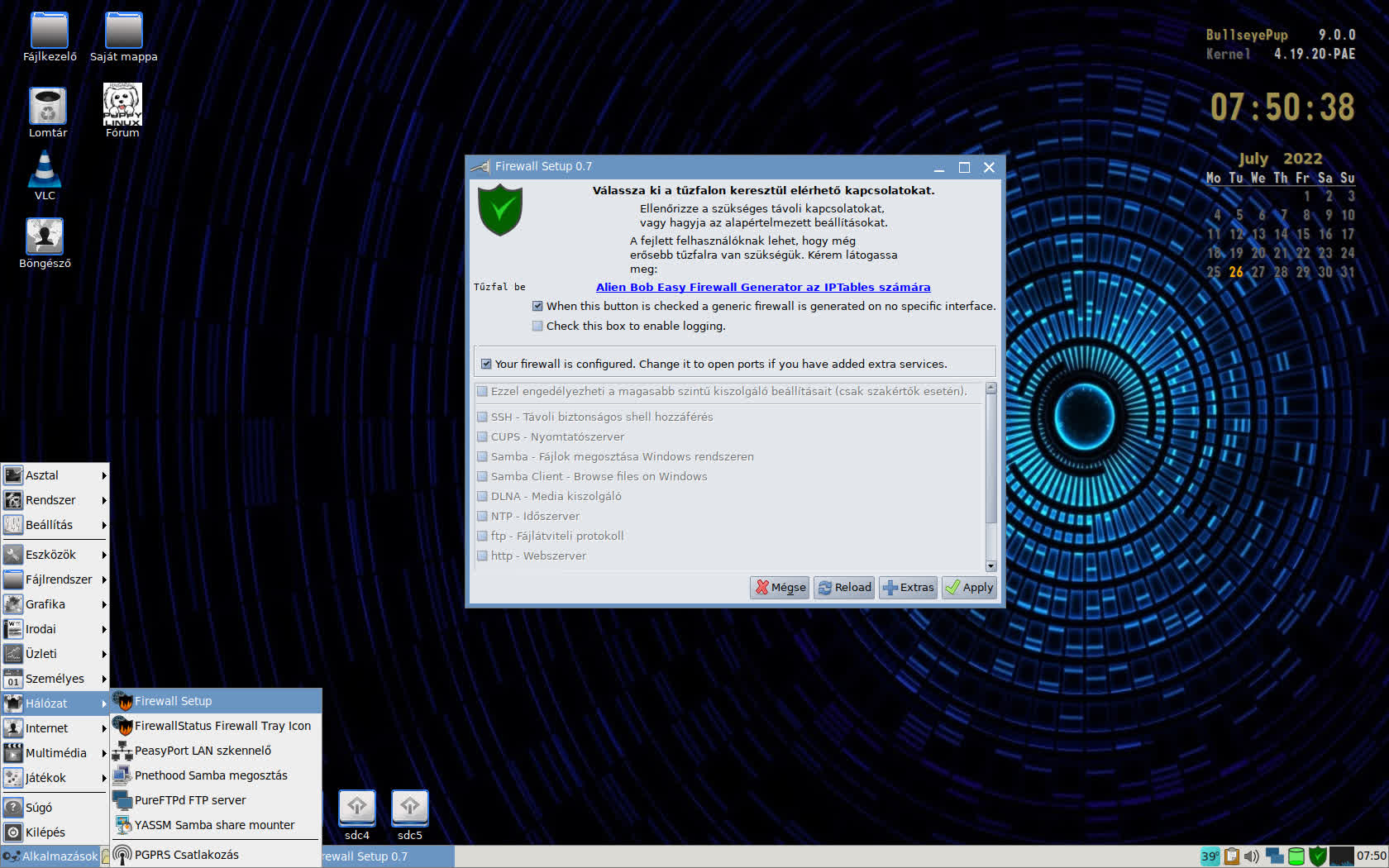Open the Játékok menu category
1389x868 pixels.
(55, 778)
